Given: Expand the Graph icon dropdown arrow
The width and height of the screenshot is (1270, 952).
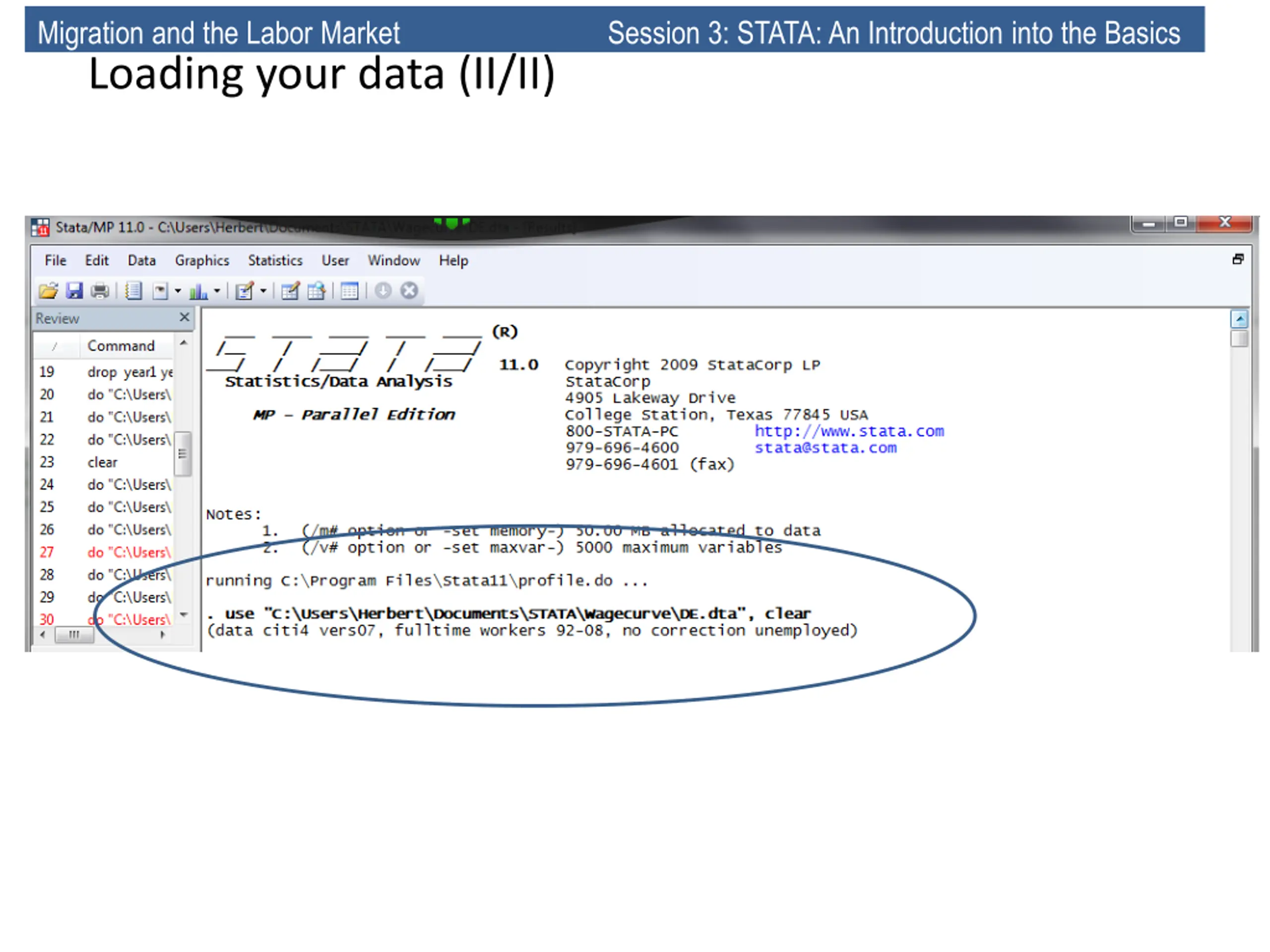Looking at the screenshot, I should (x=217, y=291).
